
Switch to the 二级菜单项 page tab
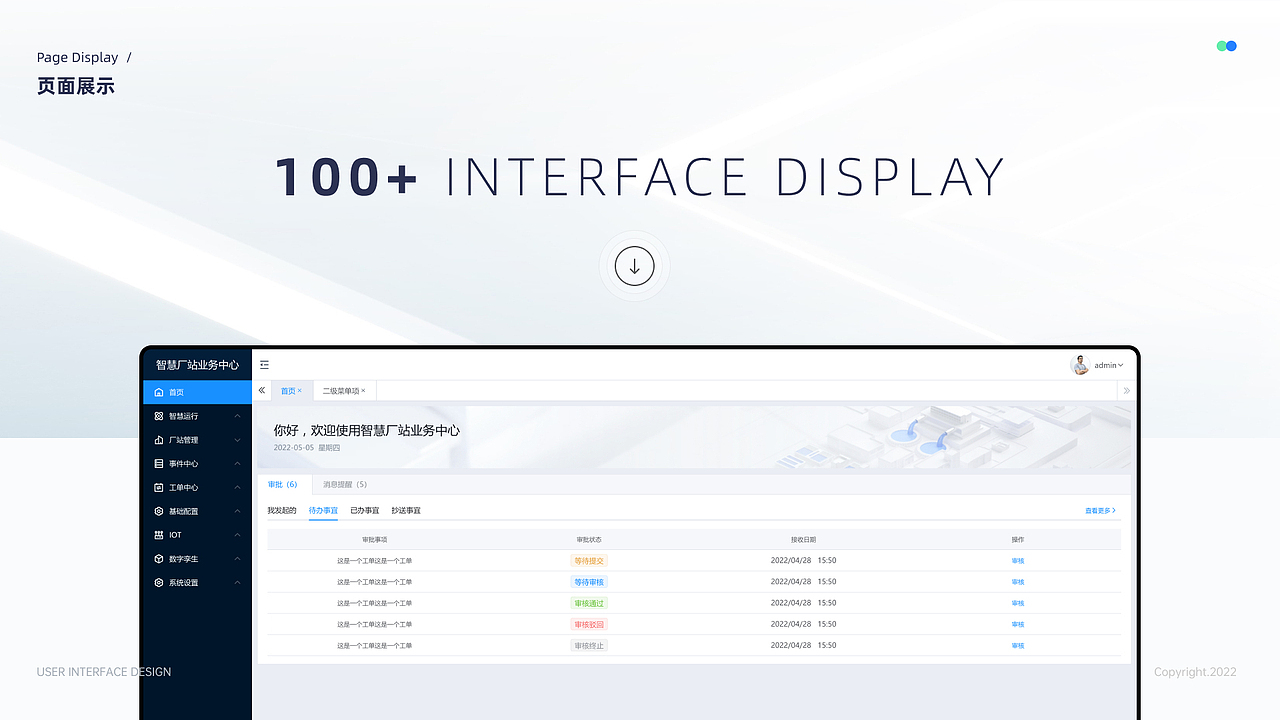pyautogui.click(x=344, y=391)
